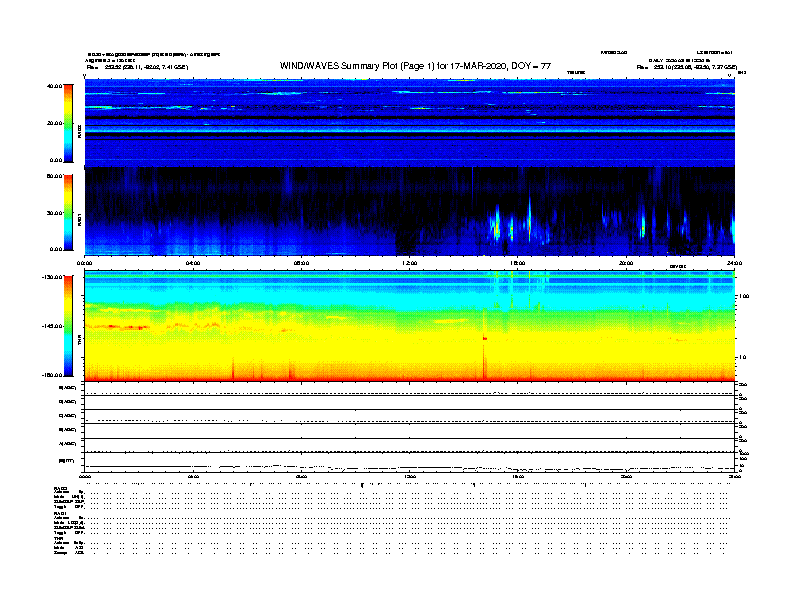Click the 16:00 tick under RAD1 spectrogram

[x=518, y=263]
